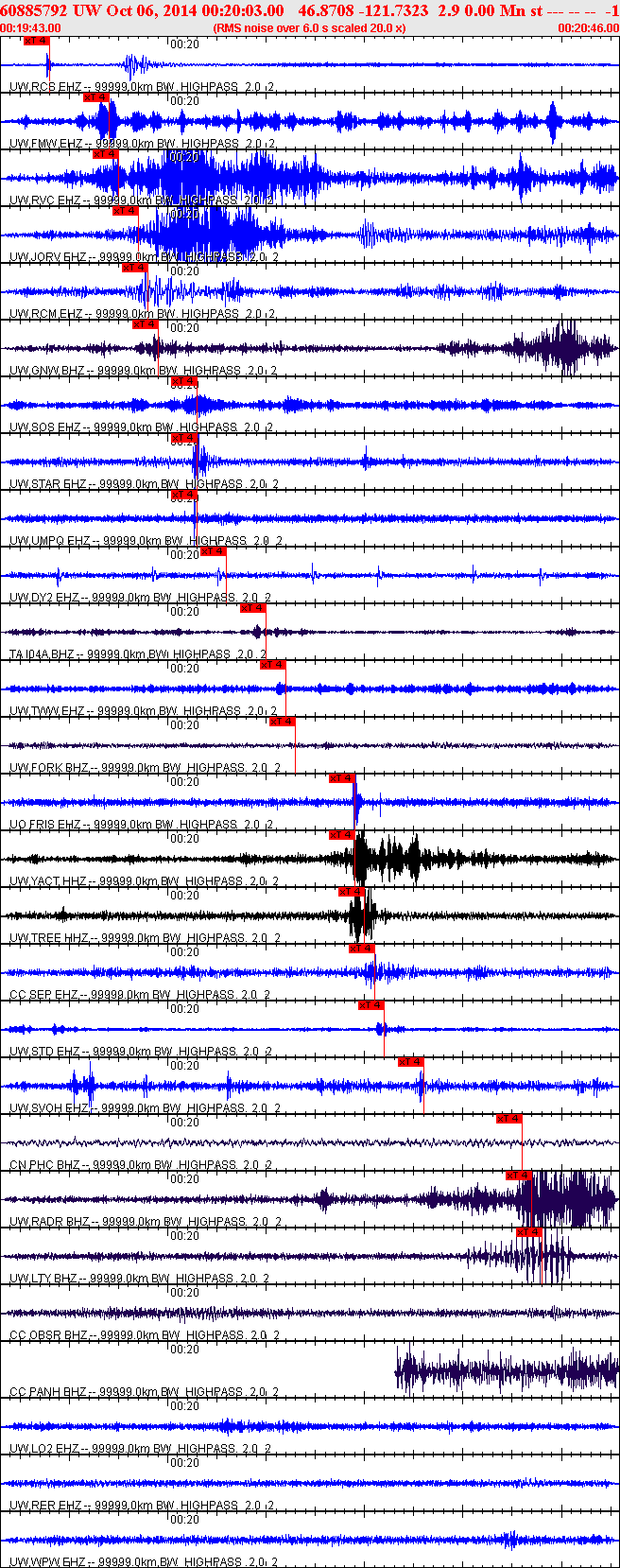Select the pick marker on the UW.SOS trace

184,381
